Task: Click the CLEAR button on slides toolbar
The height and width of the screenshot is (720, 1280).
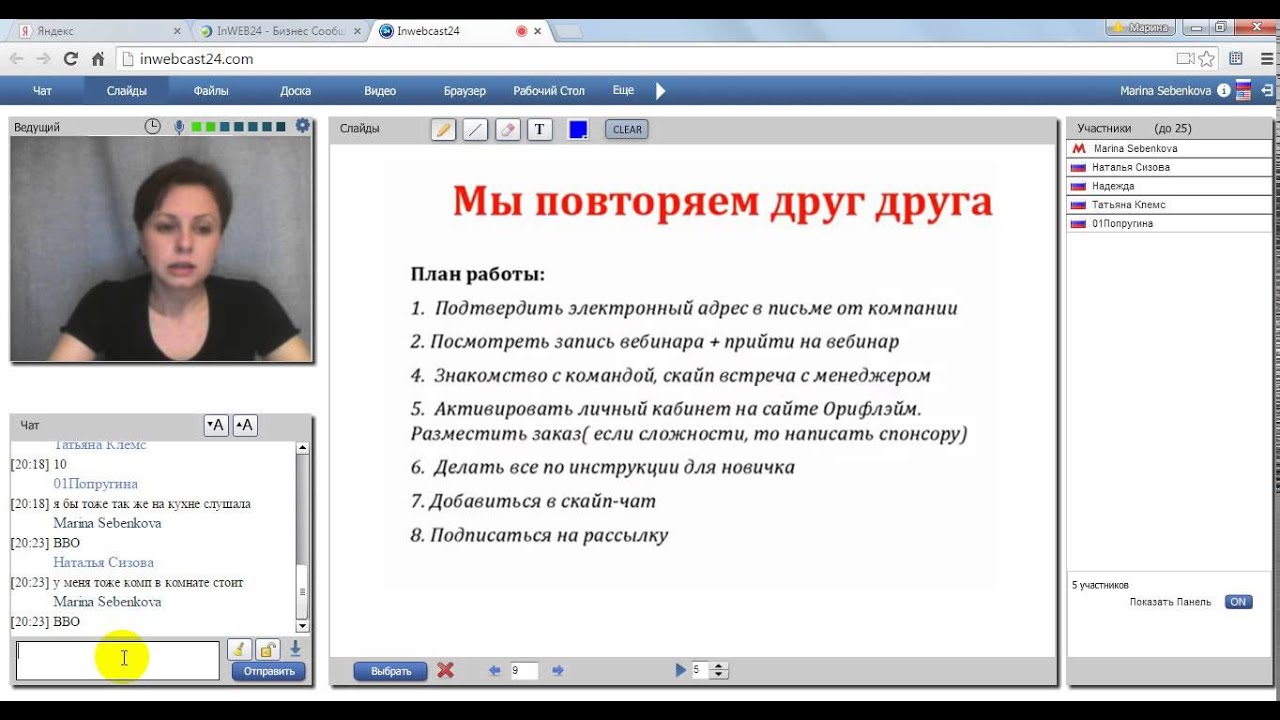Action: (627, 129)
